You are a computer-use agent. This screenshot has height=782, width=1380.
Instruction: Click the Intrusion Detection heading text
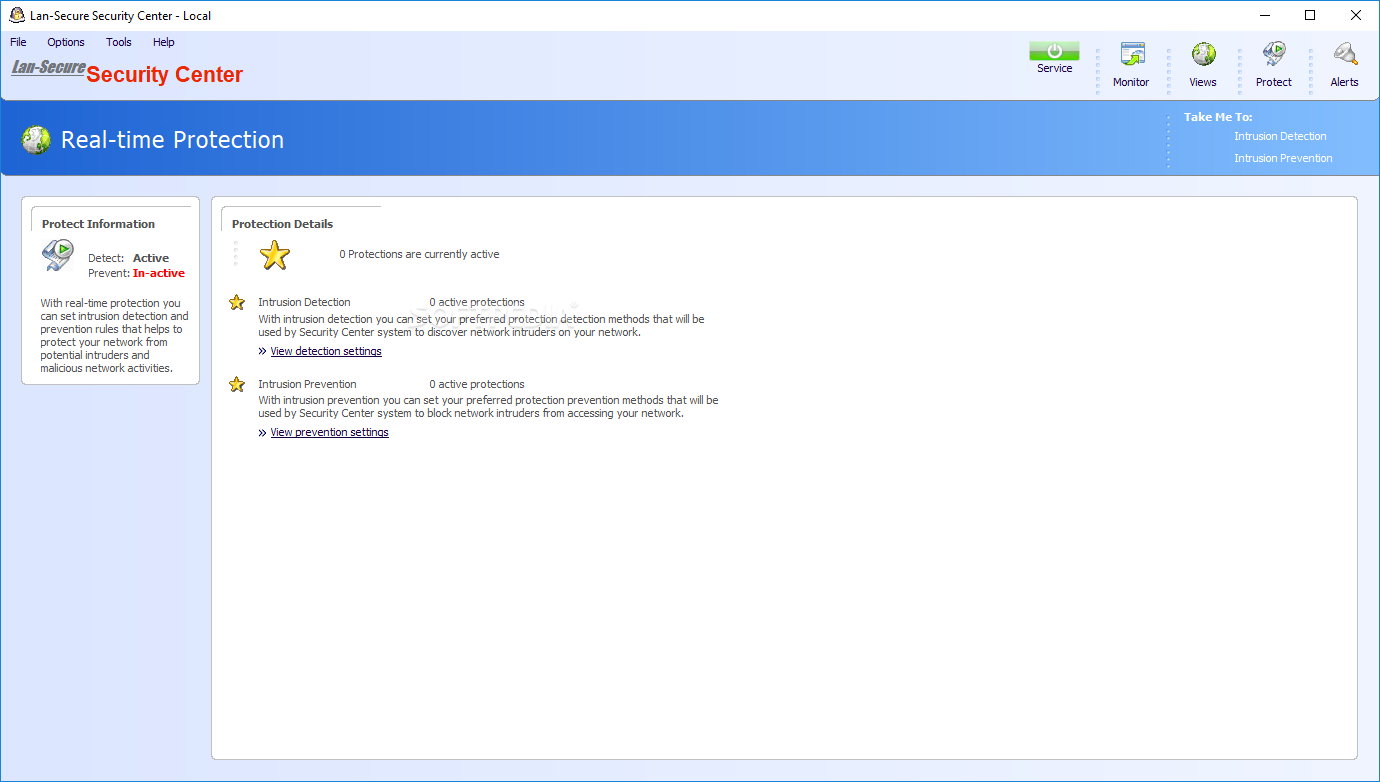pyautogui.click(x=304, y=302)
